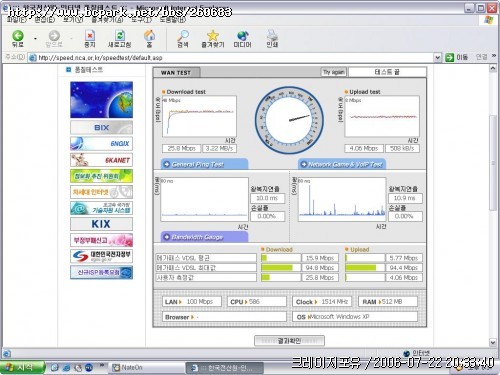Click the 15.9 Mbps average download bar
The width and height of the screenshot is (500, 375).
click(x=281, y=258)
